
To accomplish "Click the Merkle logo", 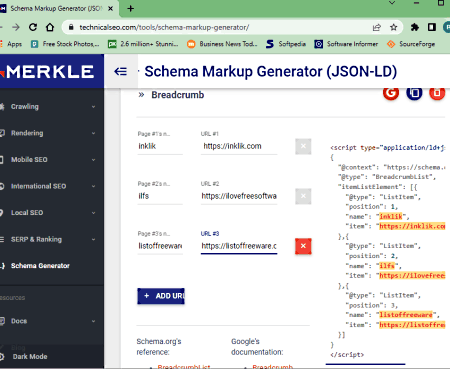I will click(x=48, y=71).
